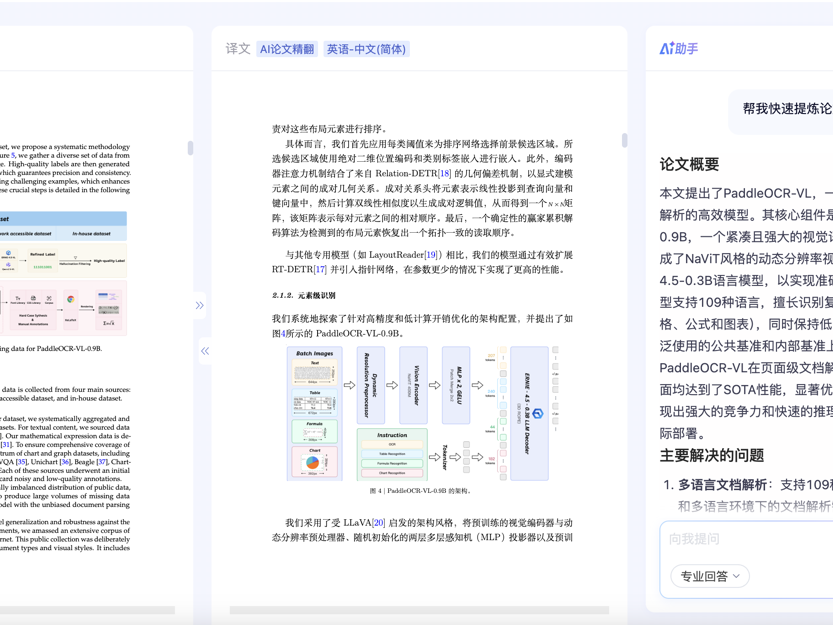Open citation [19] next to LayoutReader
This screenshot has height=625, width=833.
tap(432, 253)
